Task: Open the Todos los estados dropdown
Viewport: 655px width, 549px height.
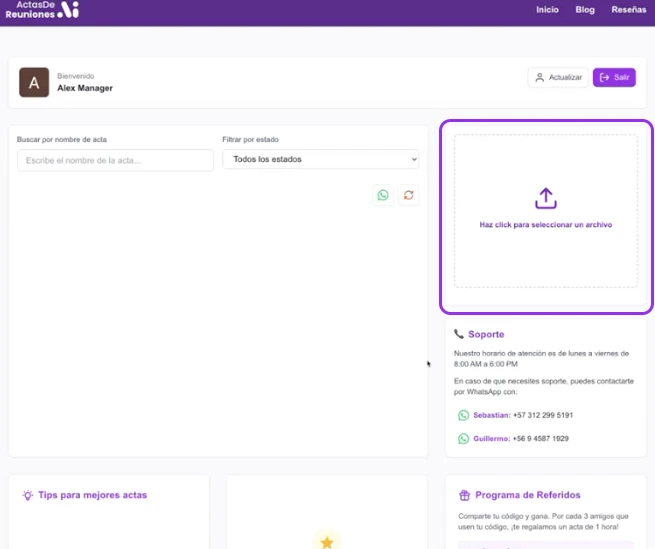Action: pyautogui.click(x=320, y=160)
